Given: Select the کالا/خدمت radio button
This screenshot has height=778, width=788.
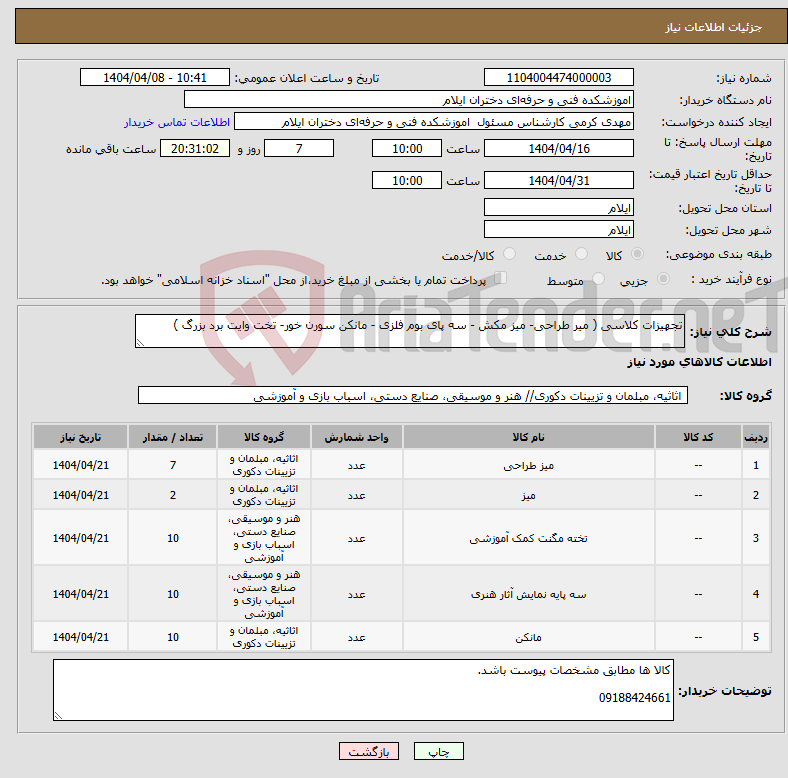Looking at the screenshot, I should 509,254.
